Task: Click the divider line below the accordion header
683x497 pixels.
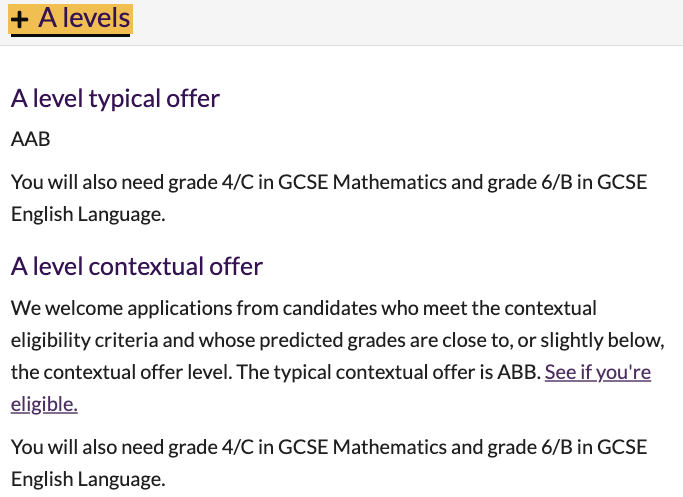Action: point(342,45)
